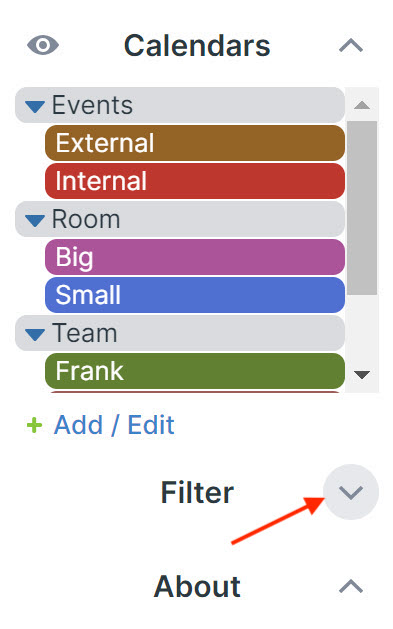This screenshot has width=393, height=629.
Task: Toggle the External calendar
Action: [195, 143]
